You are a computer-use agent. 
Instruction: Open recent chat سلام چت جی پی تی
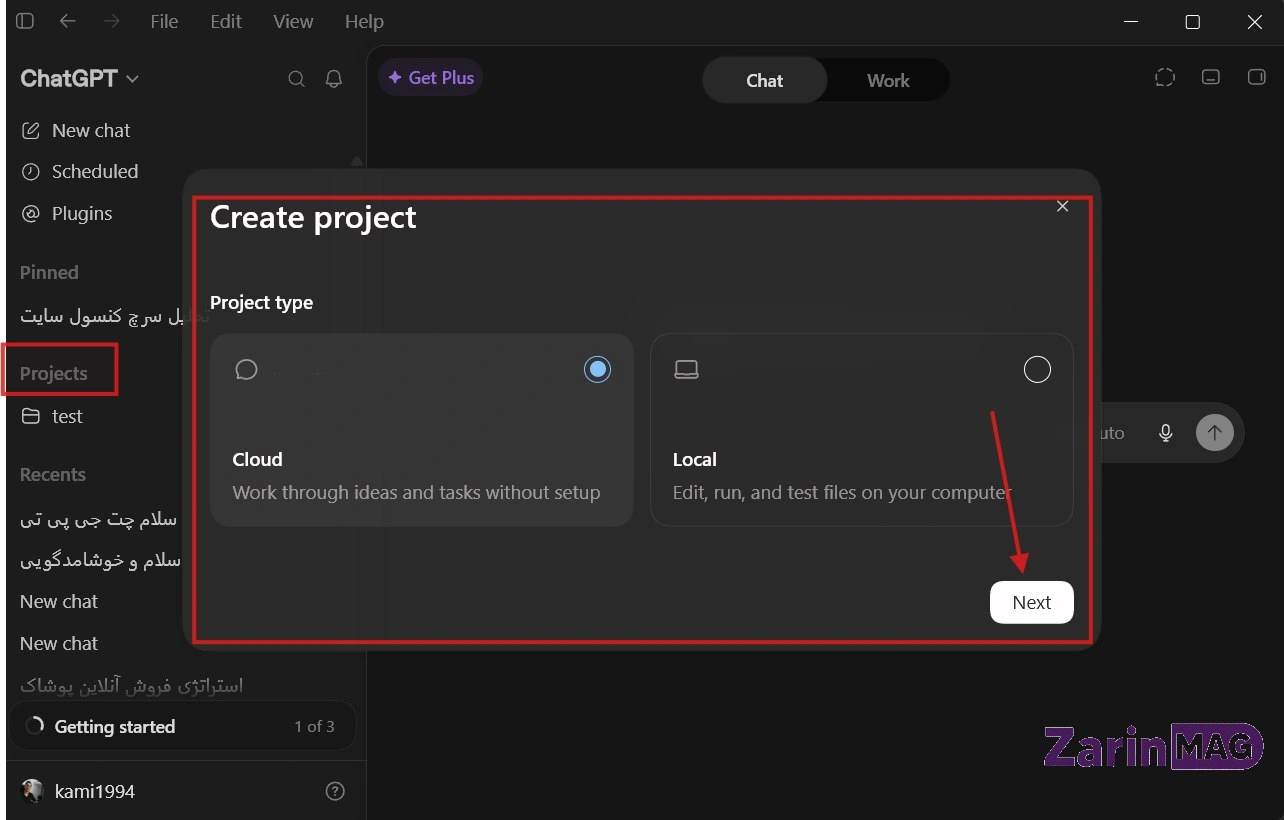coord(99,519)
